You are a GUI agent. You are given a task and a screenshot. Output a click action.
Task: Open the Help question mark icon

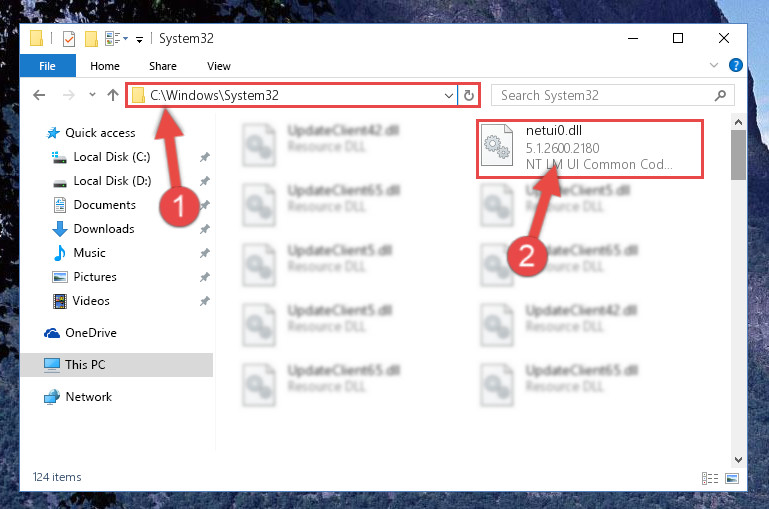coord(736,65)
